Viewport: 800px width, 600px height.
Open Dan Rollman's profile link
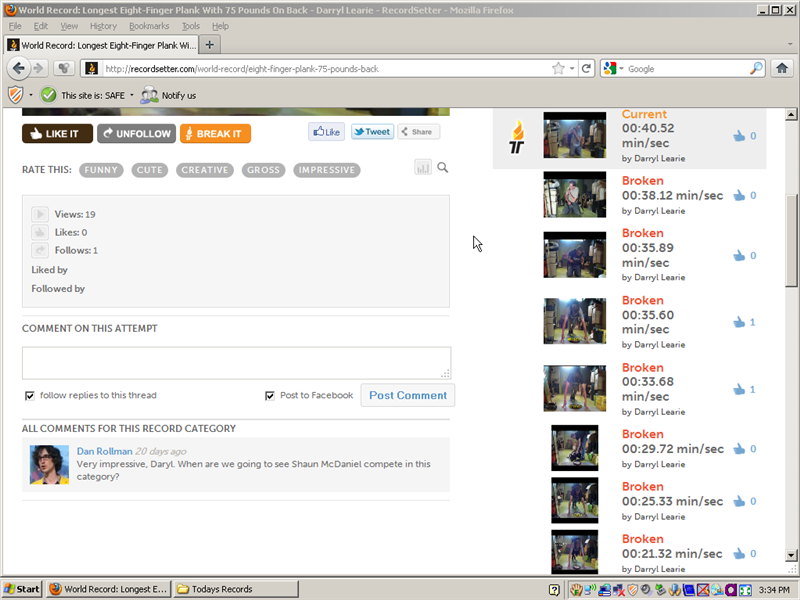coord(104,451)
